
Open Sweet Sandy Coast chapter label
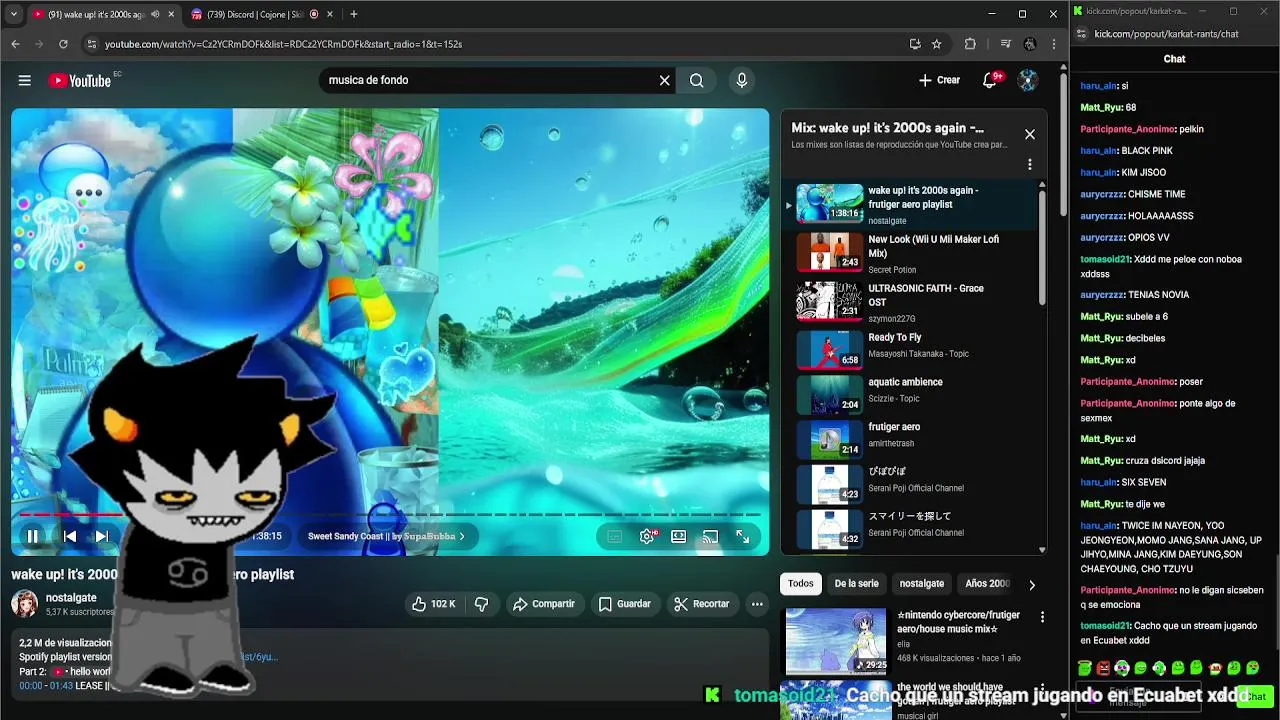[386, 536]
